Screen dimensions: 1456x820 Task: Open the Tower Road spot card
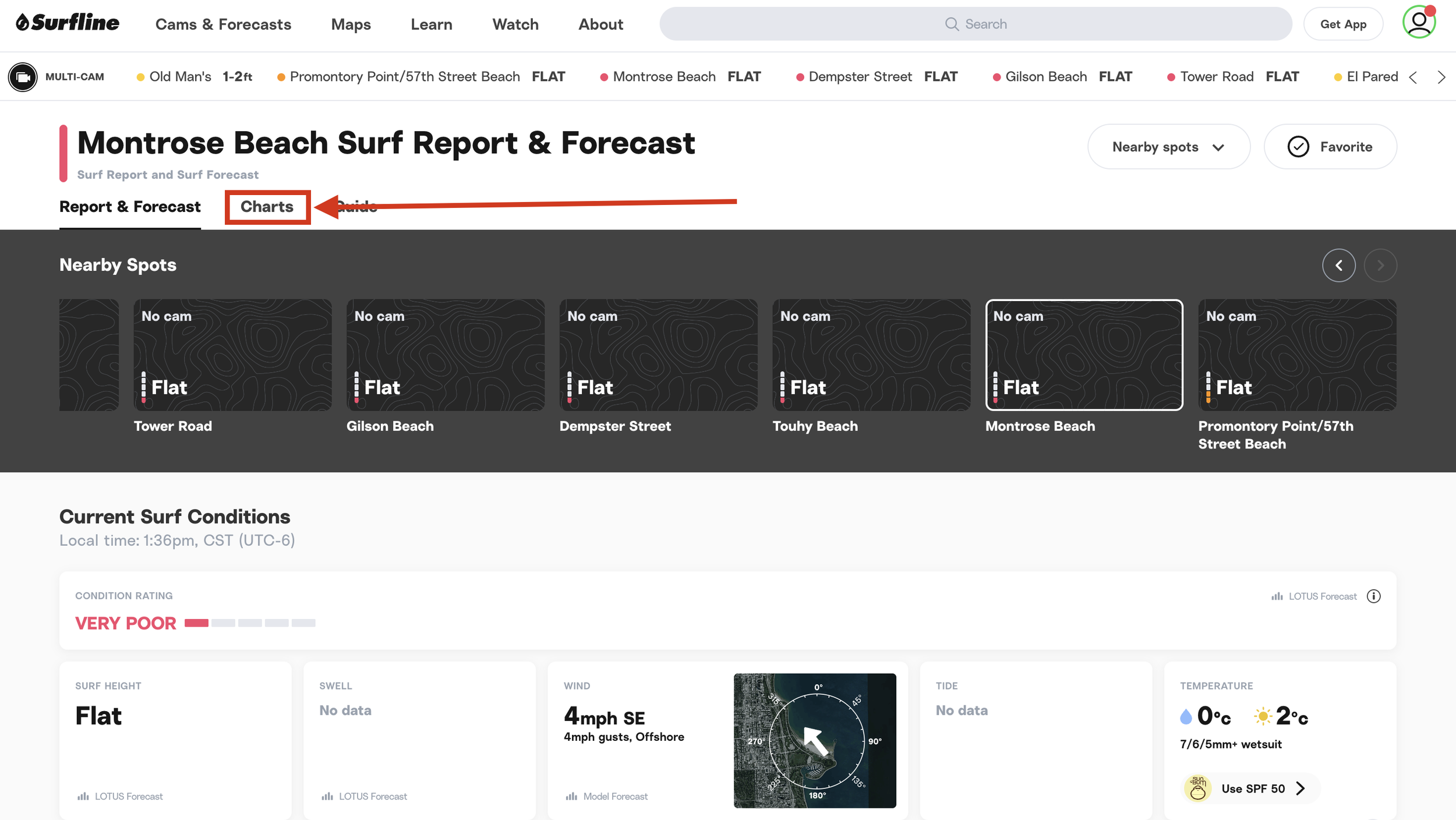coord(232,355)
